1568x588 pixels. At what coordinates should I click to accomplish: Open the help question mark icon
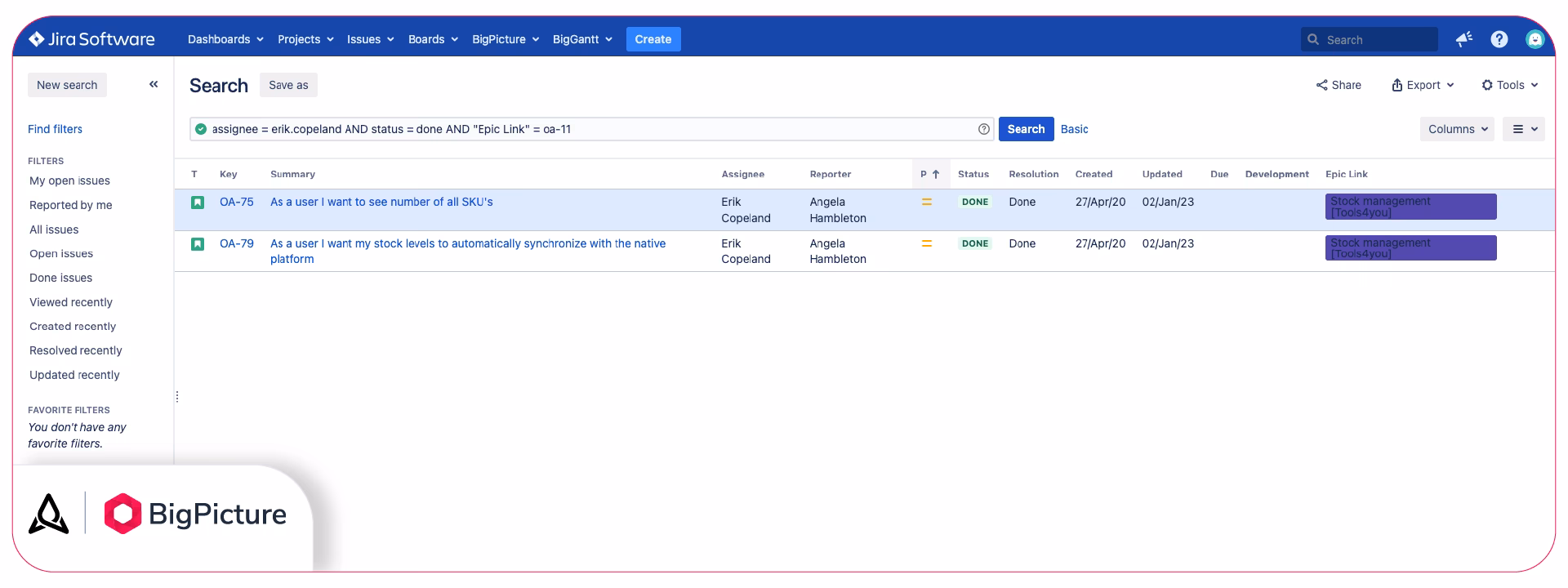click(x=1499, y=39)
